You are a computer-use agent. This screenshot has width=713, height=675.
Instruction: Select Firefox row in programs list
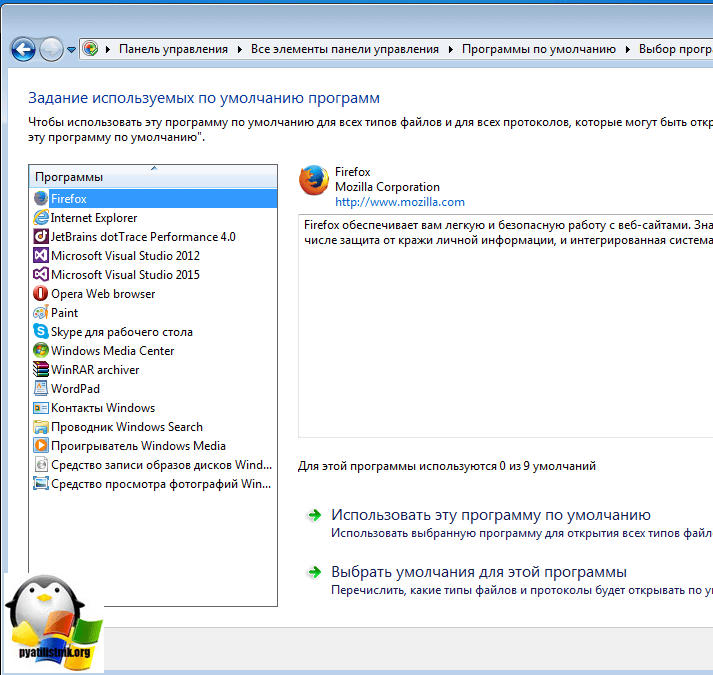[x=153, y=198]
